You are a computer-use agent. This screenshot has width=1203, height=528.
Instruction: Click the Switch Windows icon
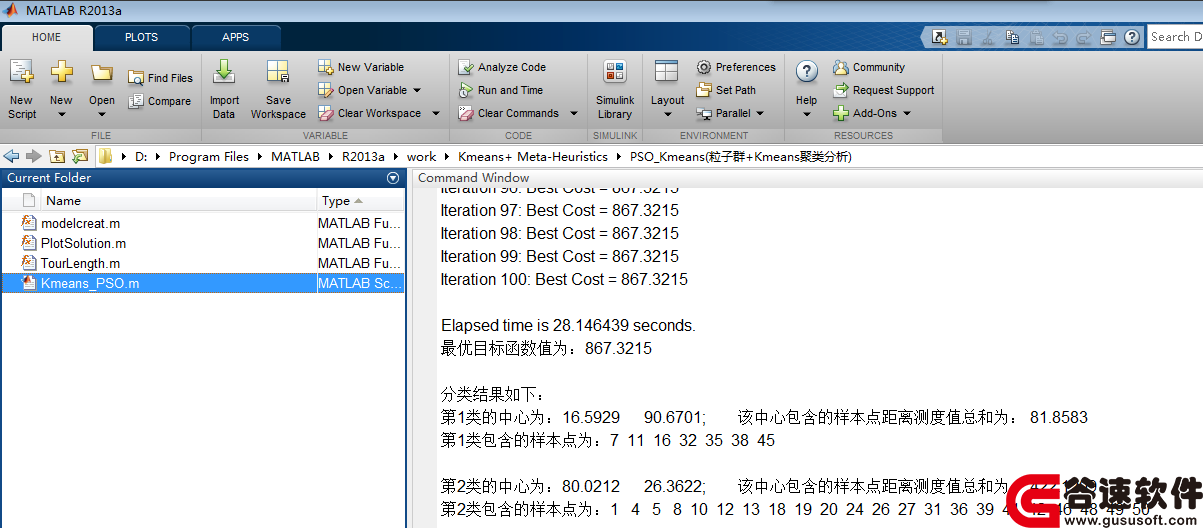(1108, 37)
